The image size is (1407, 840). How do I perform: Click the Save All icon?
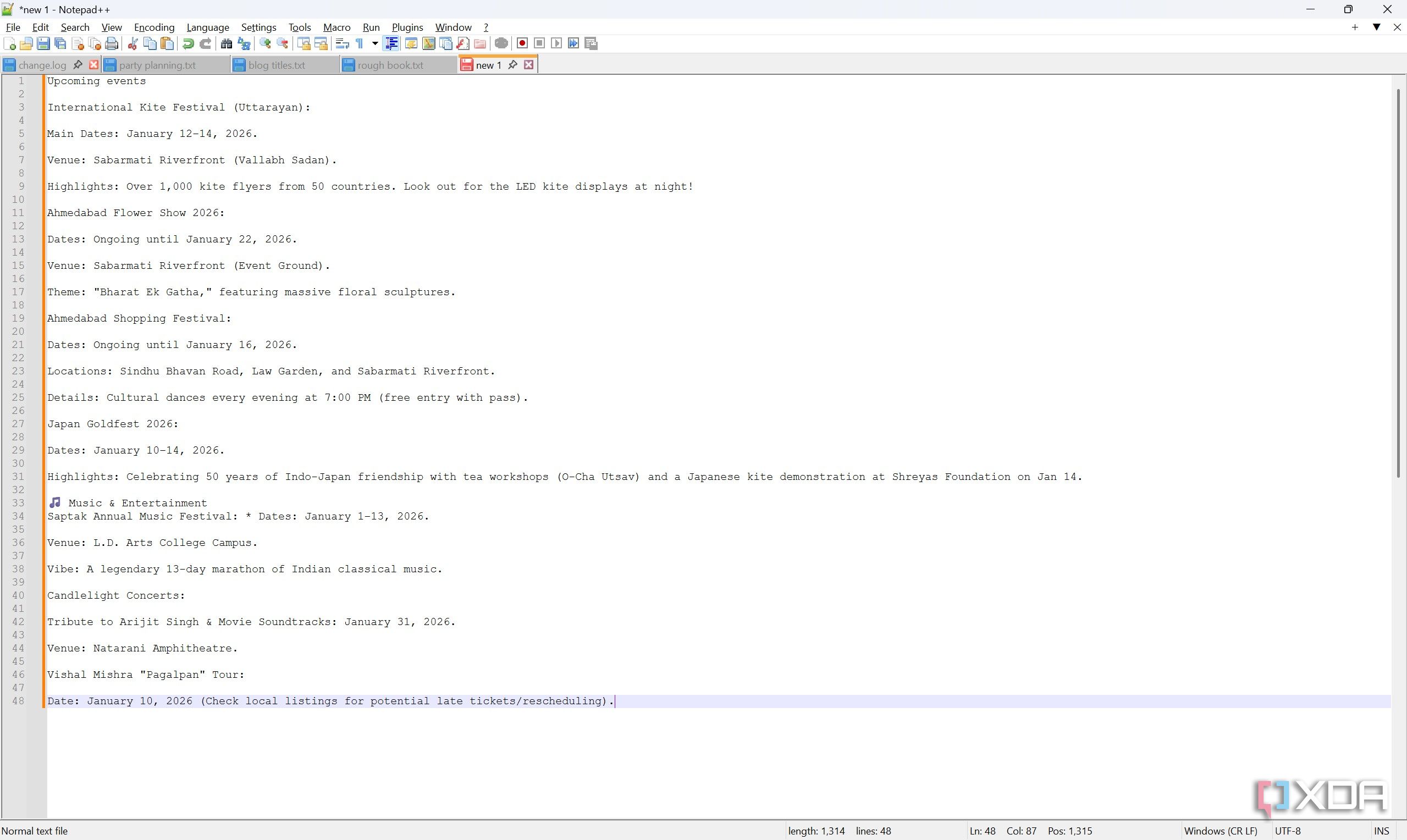[x=60, y=43]
